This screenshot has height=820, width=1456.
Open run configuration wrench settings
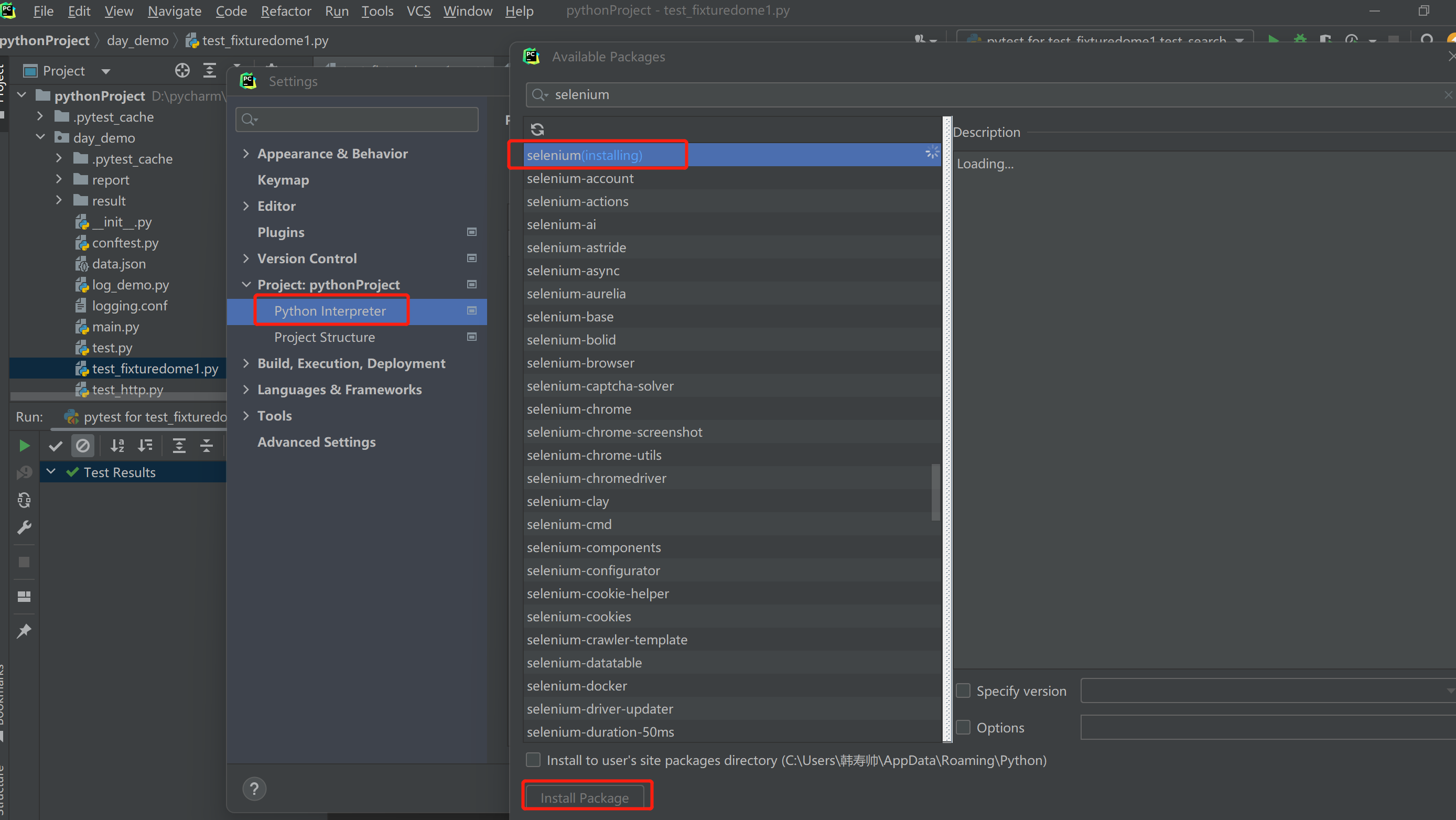(x=24, y=527)
